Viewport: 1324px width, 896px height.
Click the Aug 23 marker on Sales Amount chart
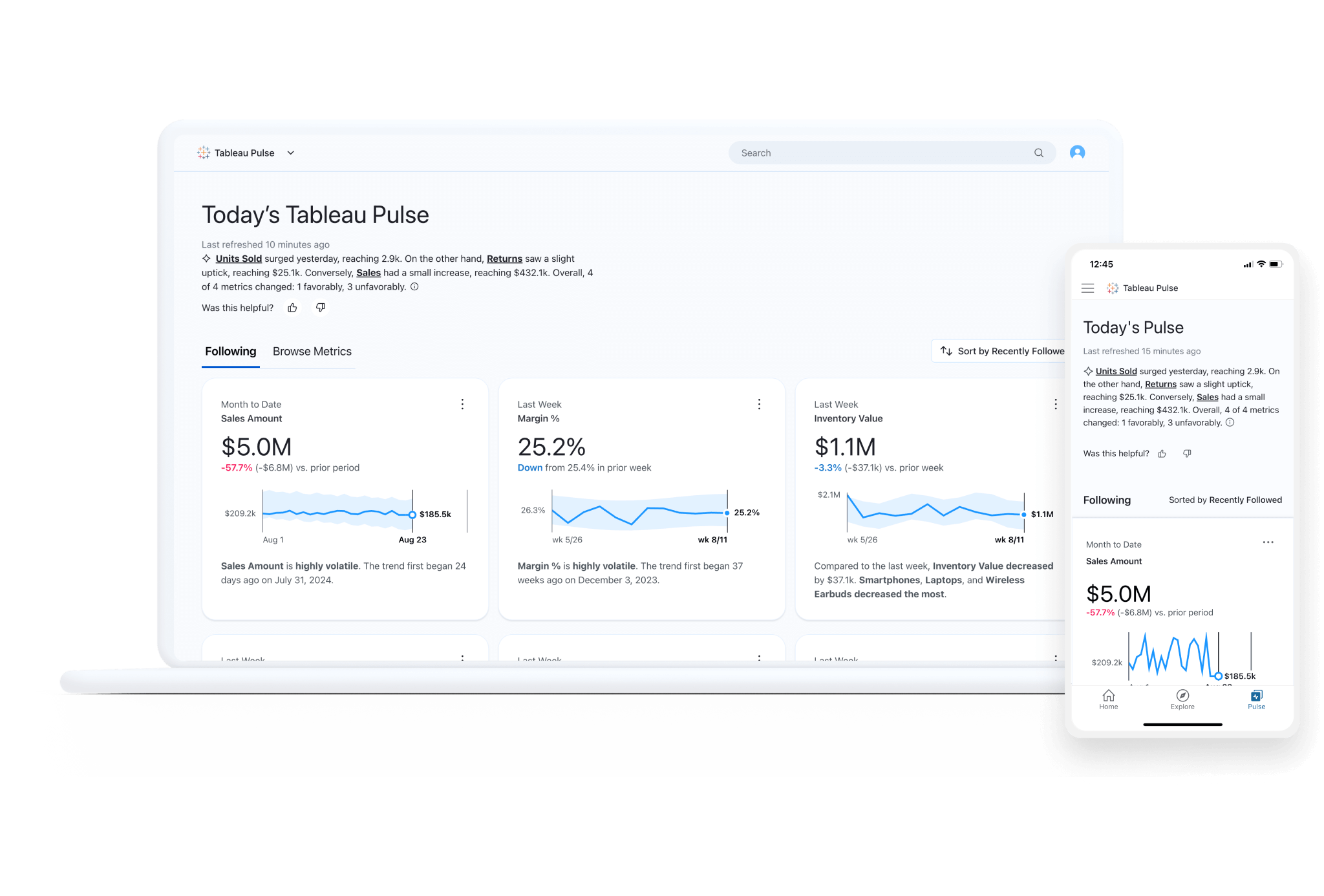click(412, 515)
